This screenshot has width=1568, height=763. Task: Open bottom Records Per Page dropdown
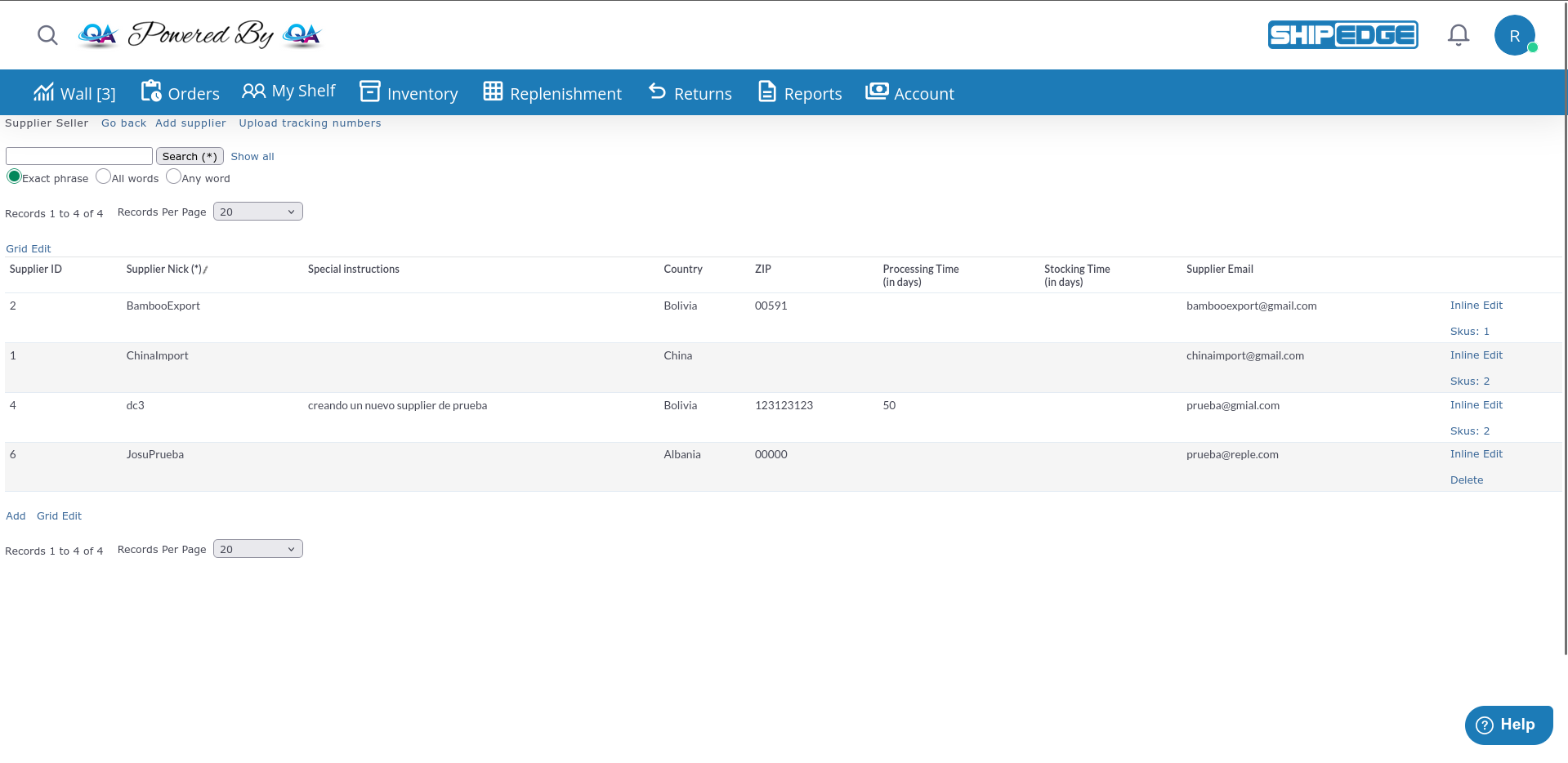(257, 549)
